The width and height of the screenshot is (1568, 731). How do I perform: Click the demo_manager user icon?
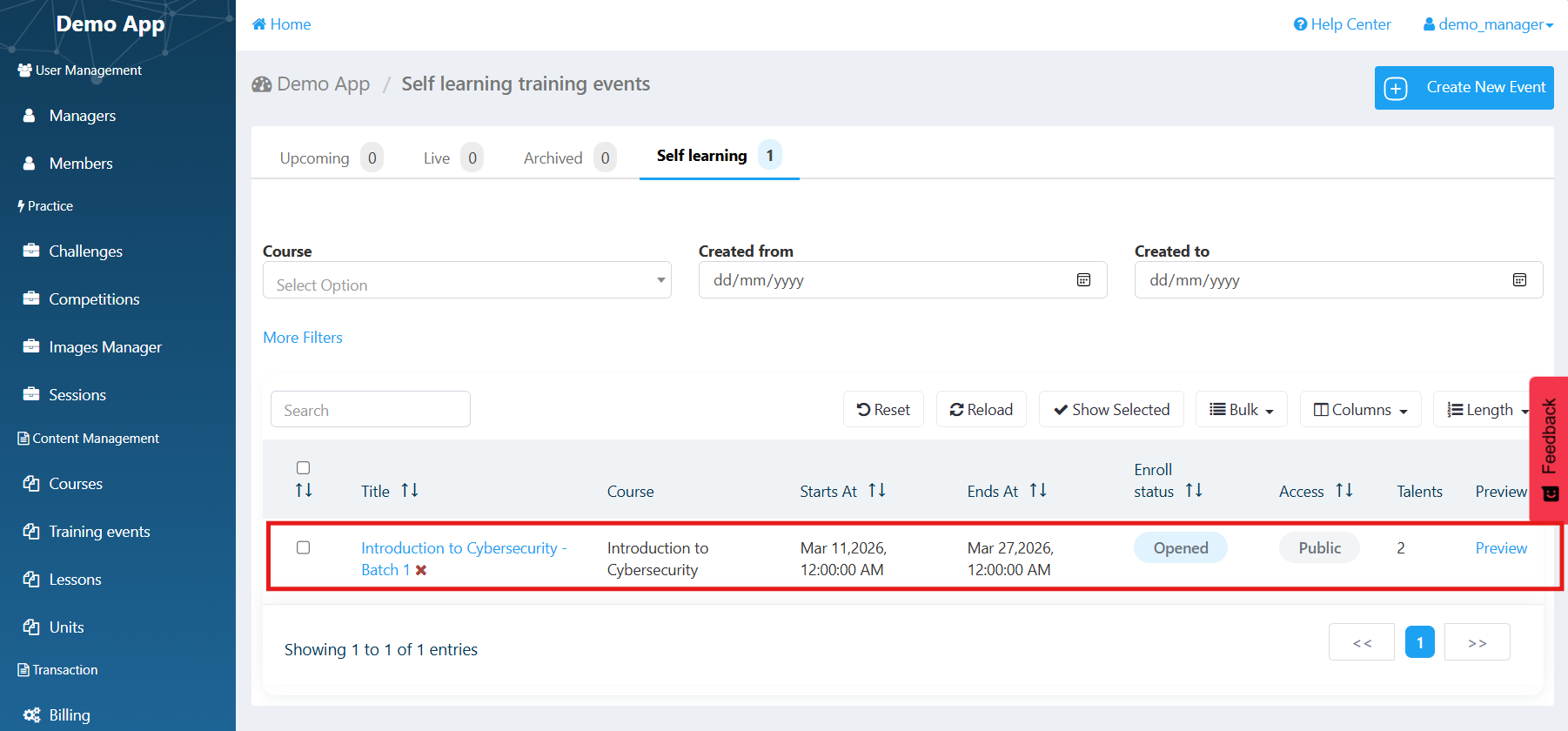tap(1429, 24)
